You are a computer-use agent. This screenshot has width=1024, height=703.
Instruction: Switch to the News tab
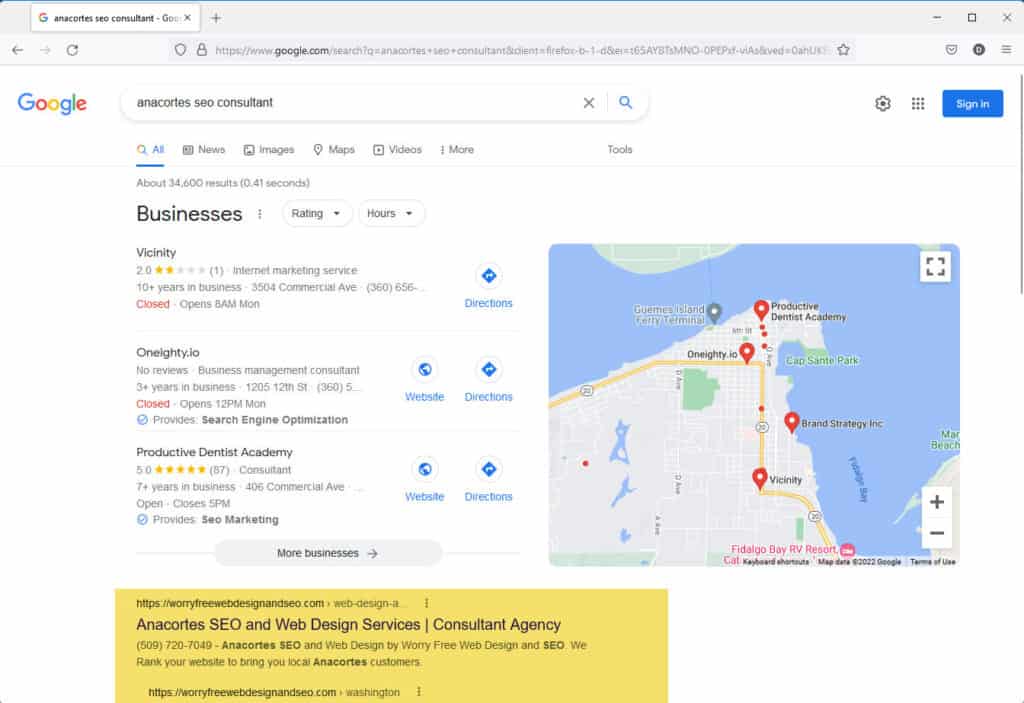pyautogui.click(x=204, y=150)
